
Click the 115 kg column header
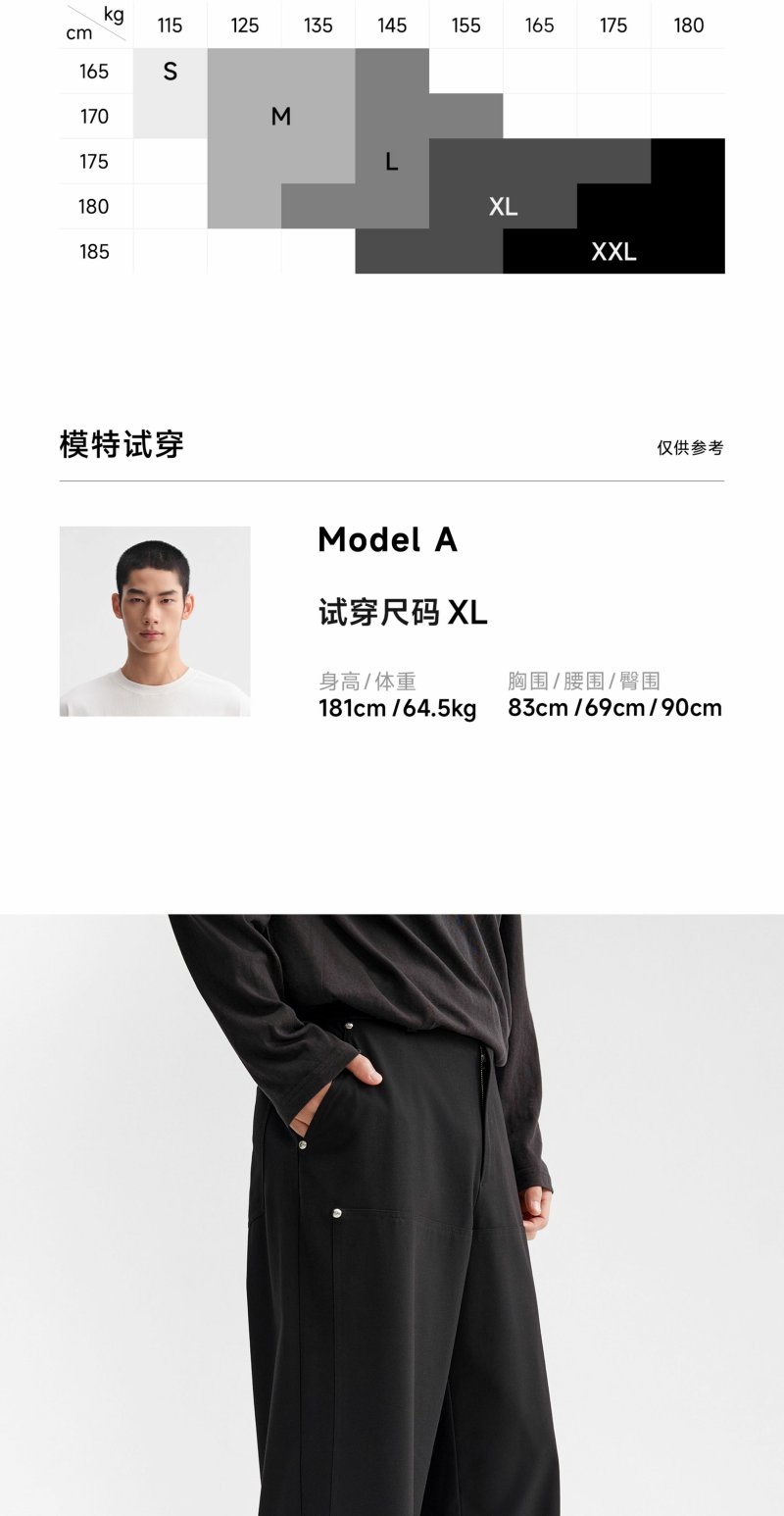click(170, 25)
